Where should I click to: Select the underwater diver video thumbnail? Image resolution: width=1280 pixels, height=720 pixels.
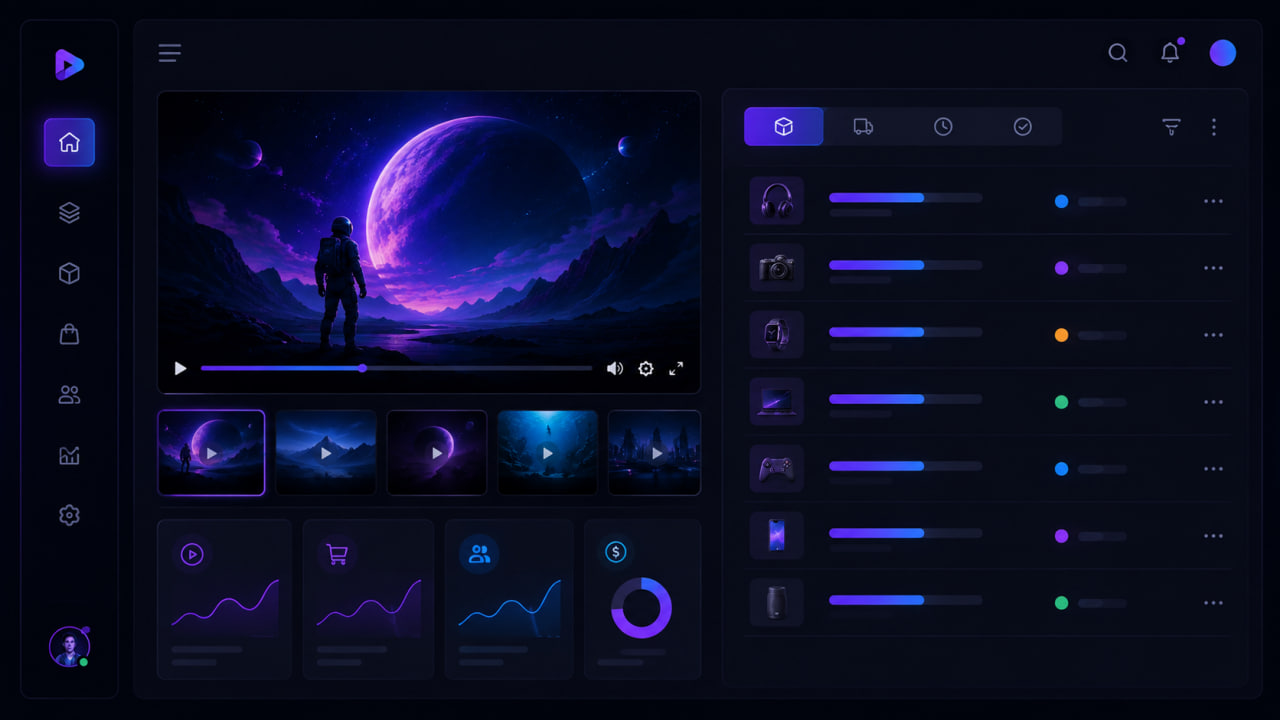coord(548,453)
